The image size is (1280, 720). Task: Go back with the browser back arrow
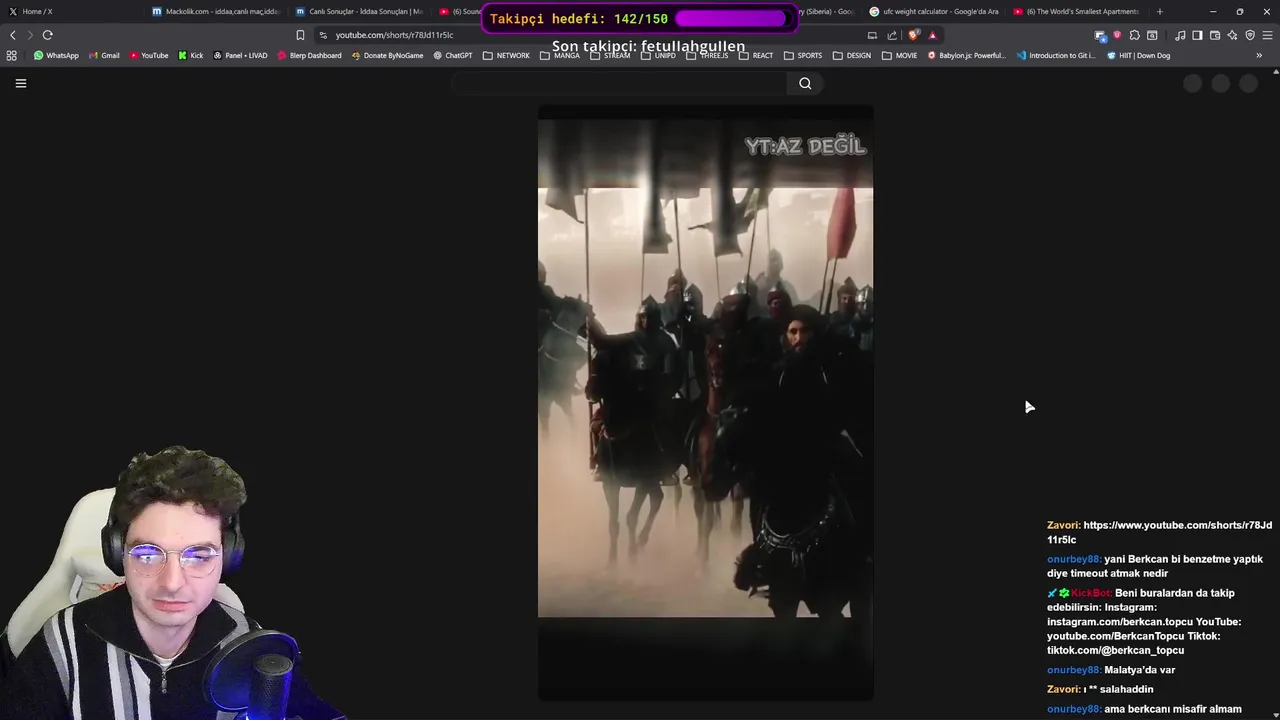pyautogui.click(x=12, y=35)
